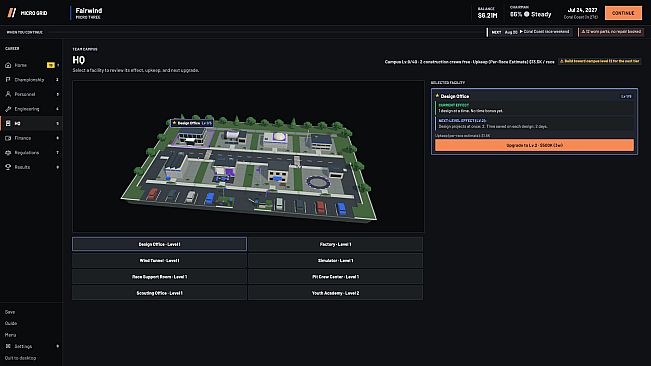Image resolution: width=651 pixels, height=366 pixels.
Task: Open Settings via its sliders icon
Action: tap(8, 346)
